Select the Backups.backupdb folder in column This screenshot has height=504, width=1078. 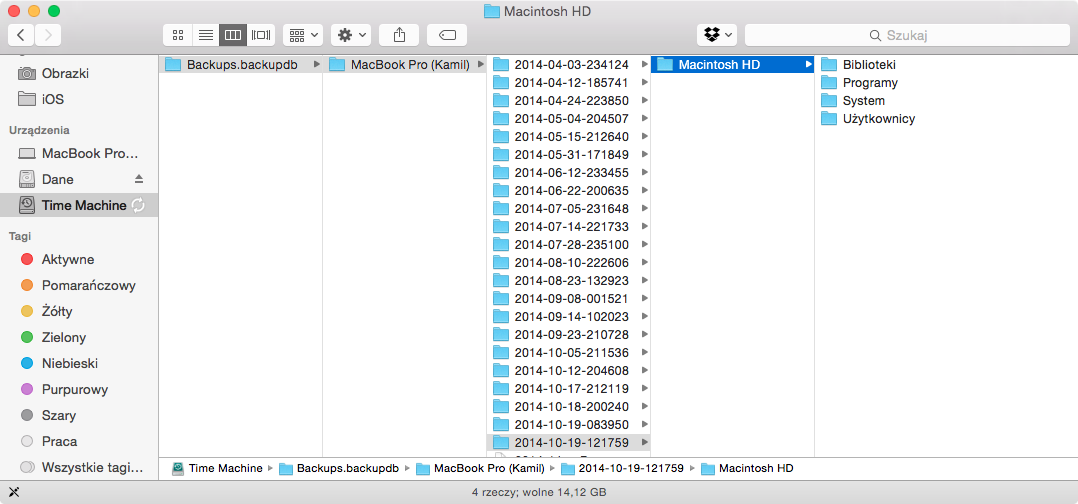click(241, 65)
